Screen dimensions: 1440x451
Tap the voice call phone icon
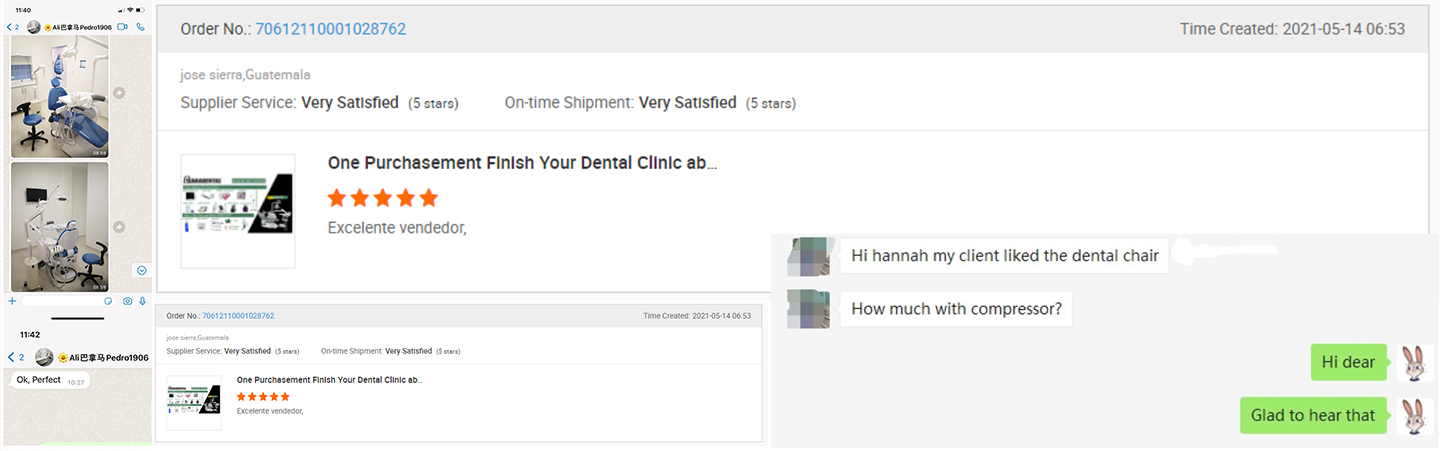pos(141,25)
